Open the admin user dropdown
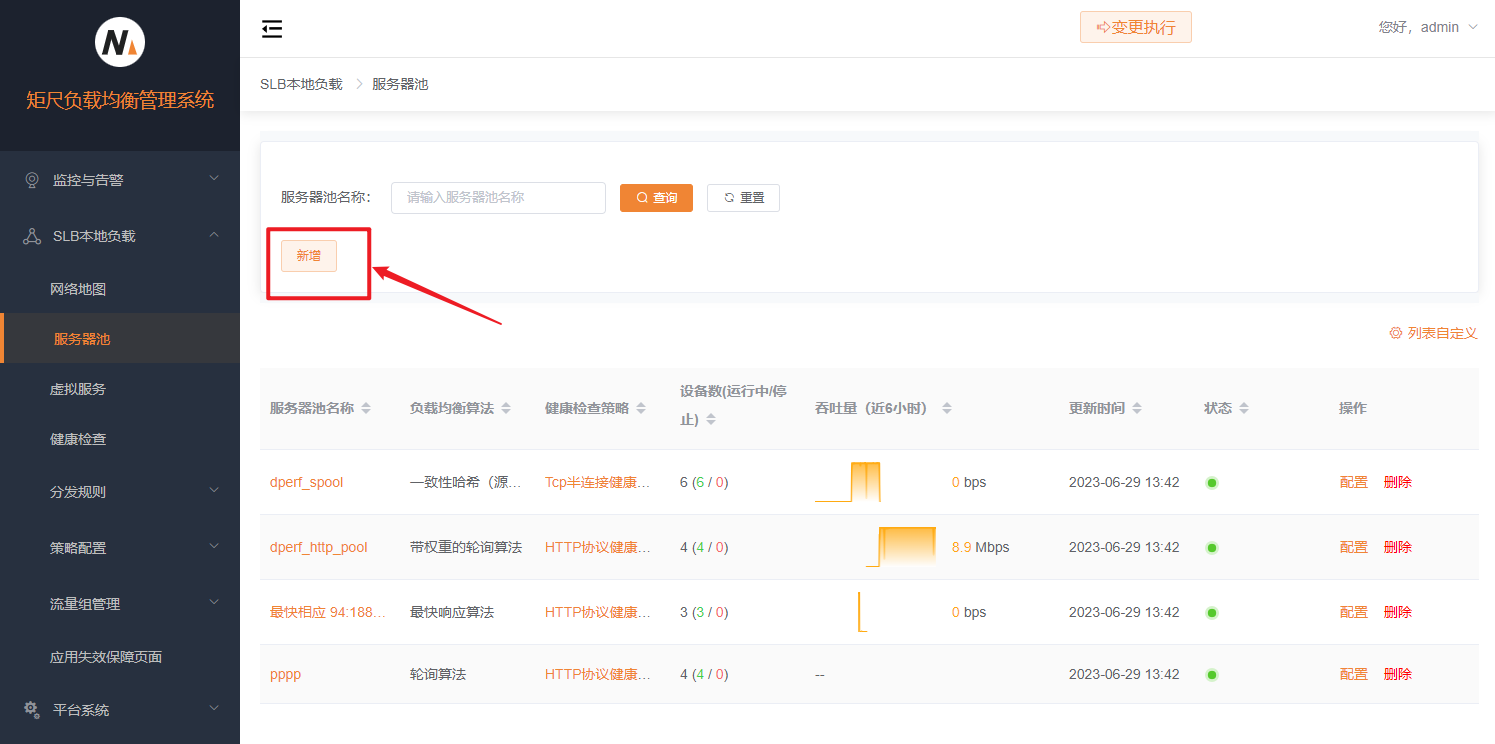This screenshot has height=744, width=1495. coord(1428,27)
